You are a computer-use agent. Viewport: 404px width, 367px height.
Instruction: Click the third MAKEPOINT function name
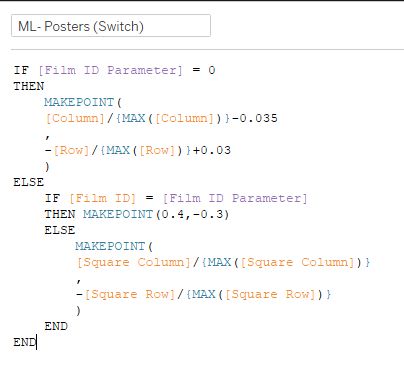(x=110, y=246)
